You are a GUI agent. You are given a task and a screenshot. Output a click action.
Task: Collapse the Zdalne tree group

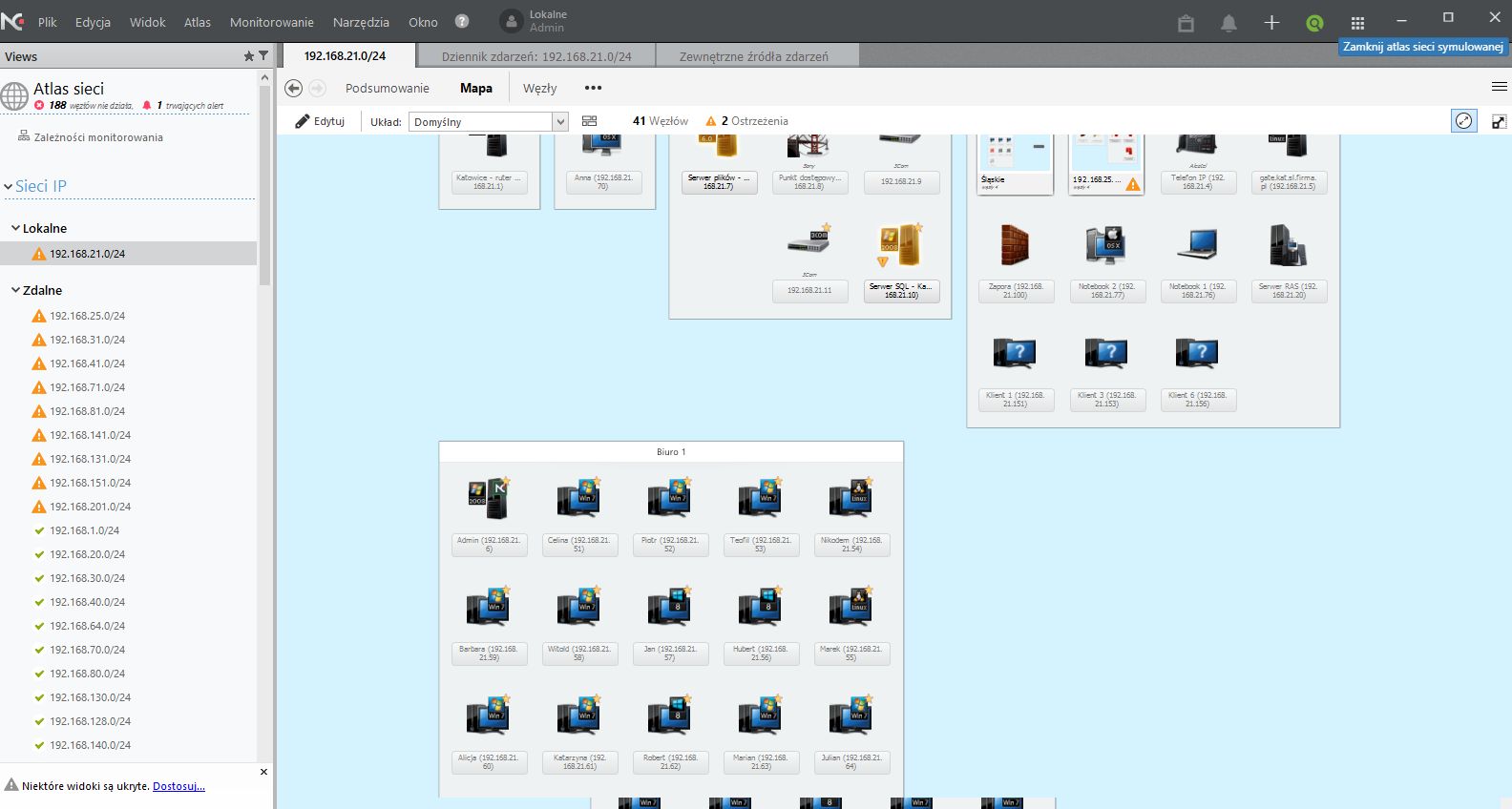coord(15,290)
